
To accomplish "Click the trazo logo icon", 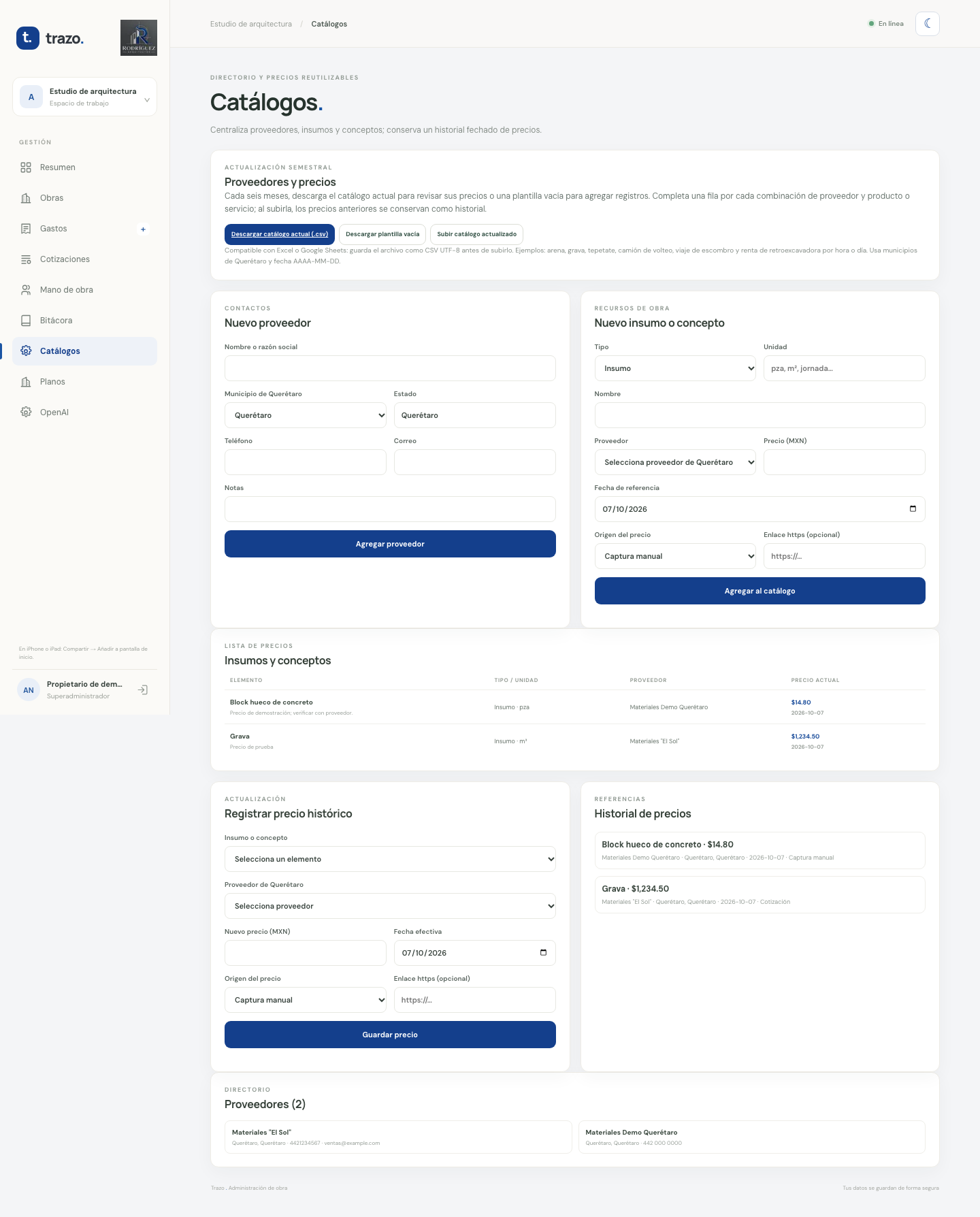I will [28, 38].
